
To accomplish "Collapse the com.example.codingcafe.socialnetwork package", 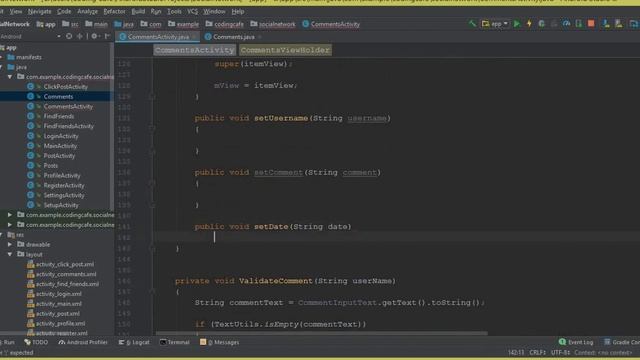I will point(10,77).
